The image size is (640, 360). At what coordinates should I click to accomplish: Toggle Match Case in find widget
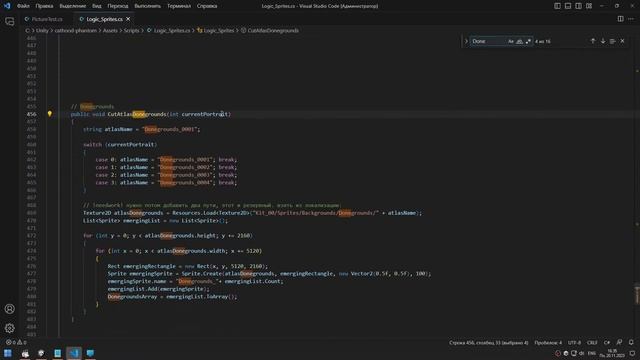(x=511, y=41)
